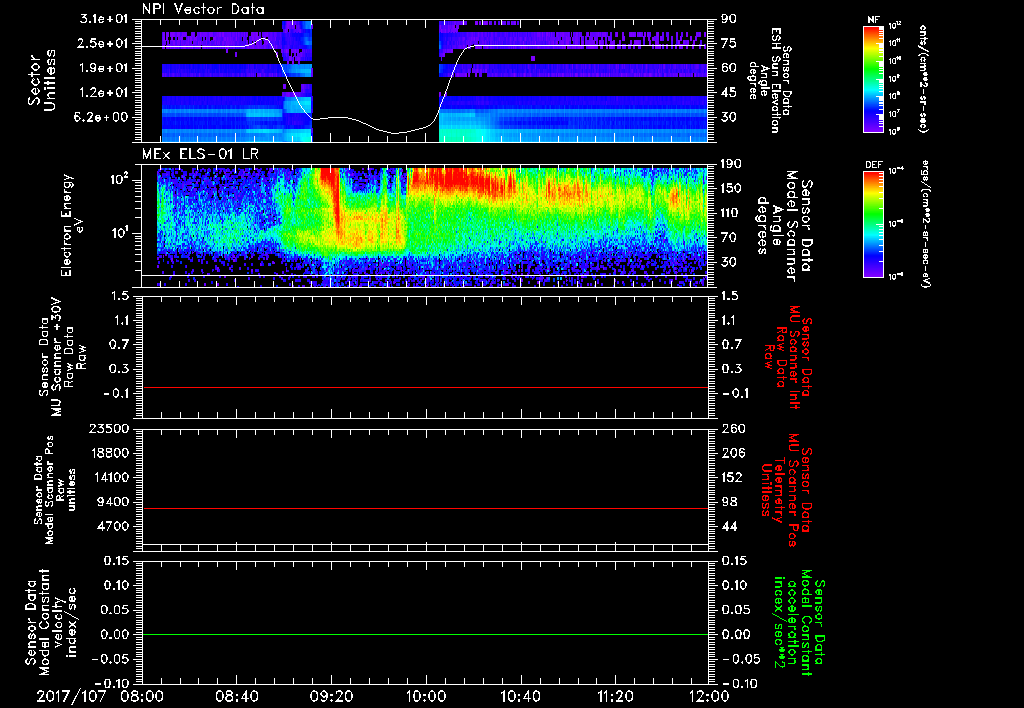Click the 'ESH Sun Elevation Angle' axis label
The image size is (1024, 708).
771,80
